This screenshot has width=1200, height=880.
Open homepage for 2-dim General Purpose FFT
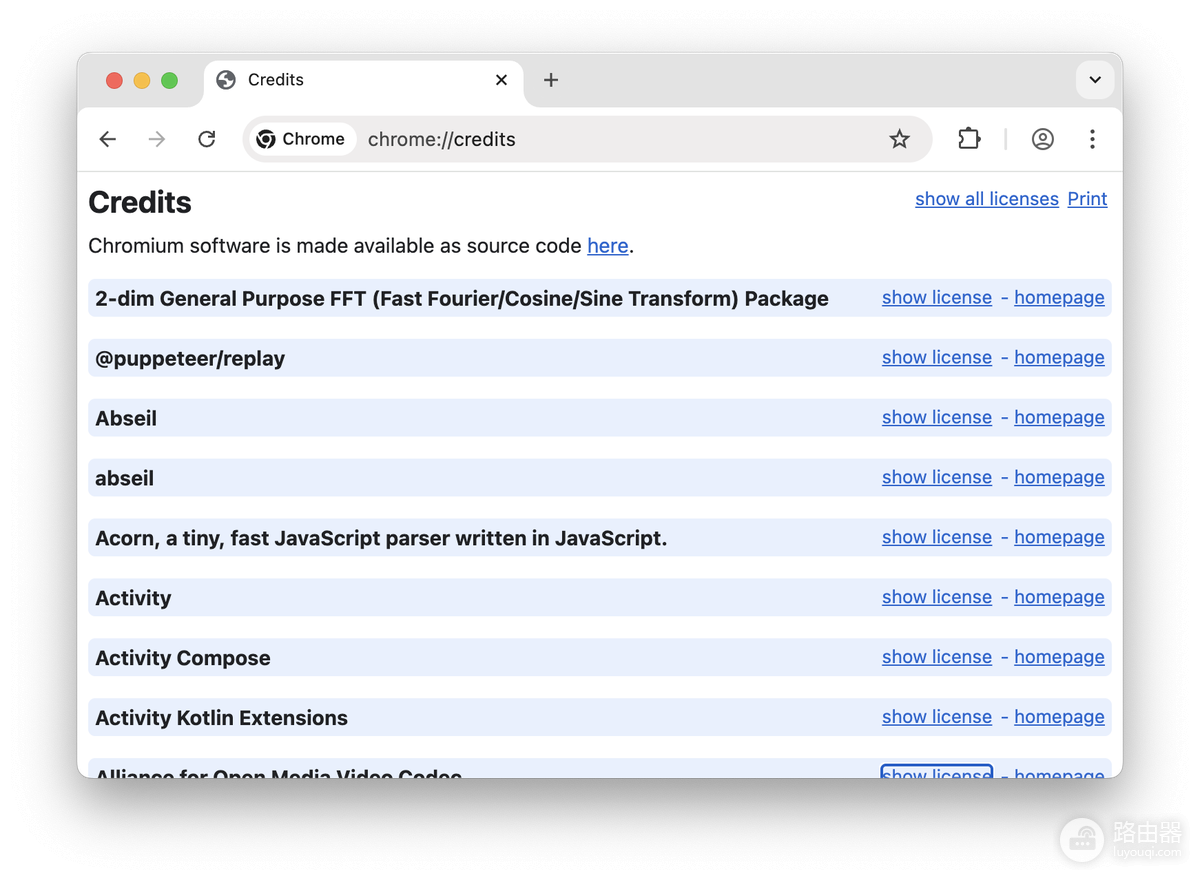pos(1059,298)
